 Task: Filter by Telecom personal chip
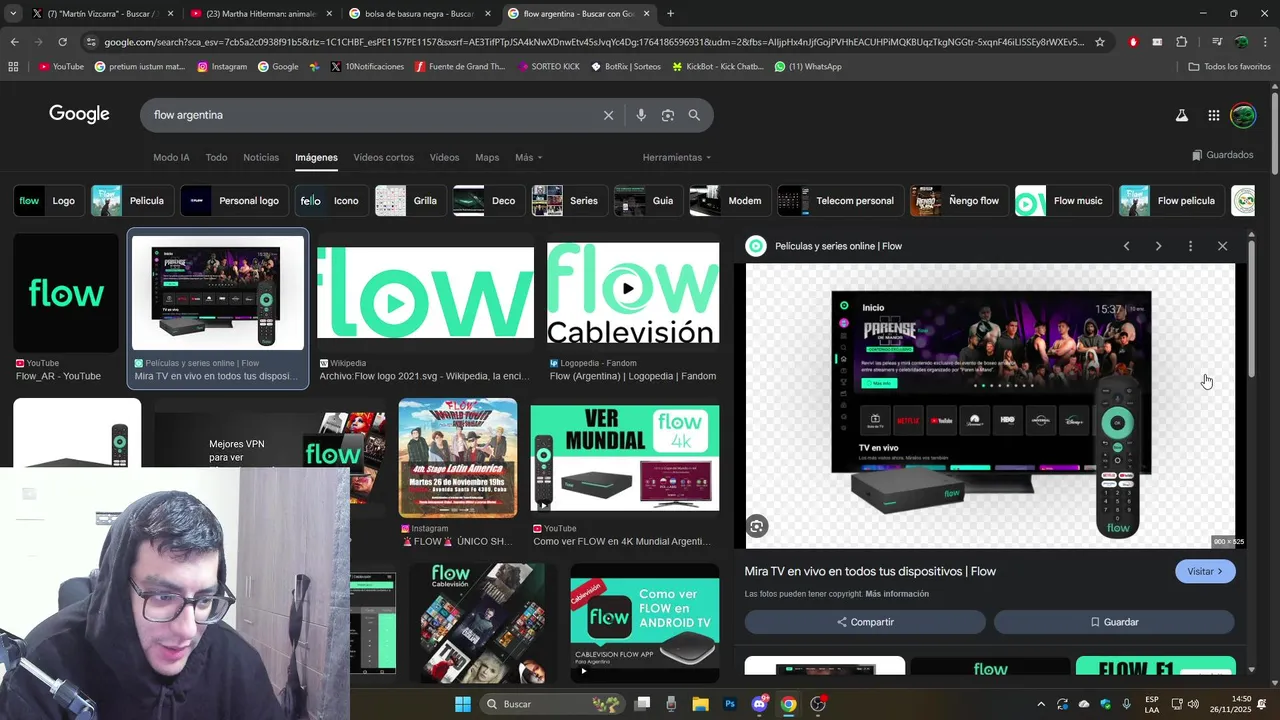(840, 201)
